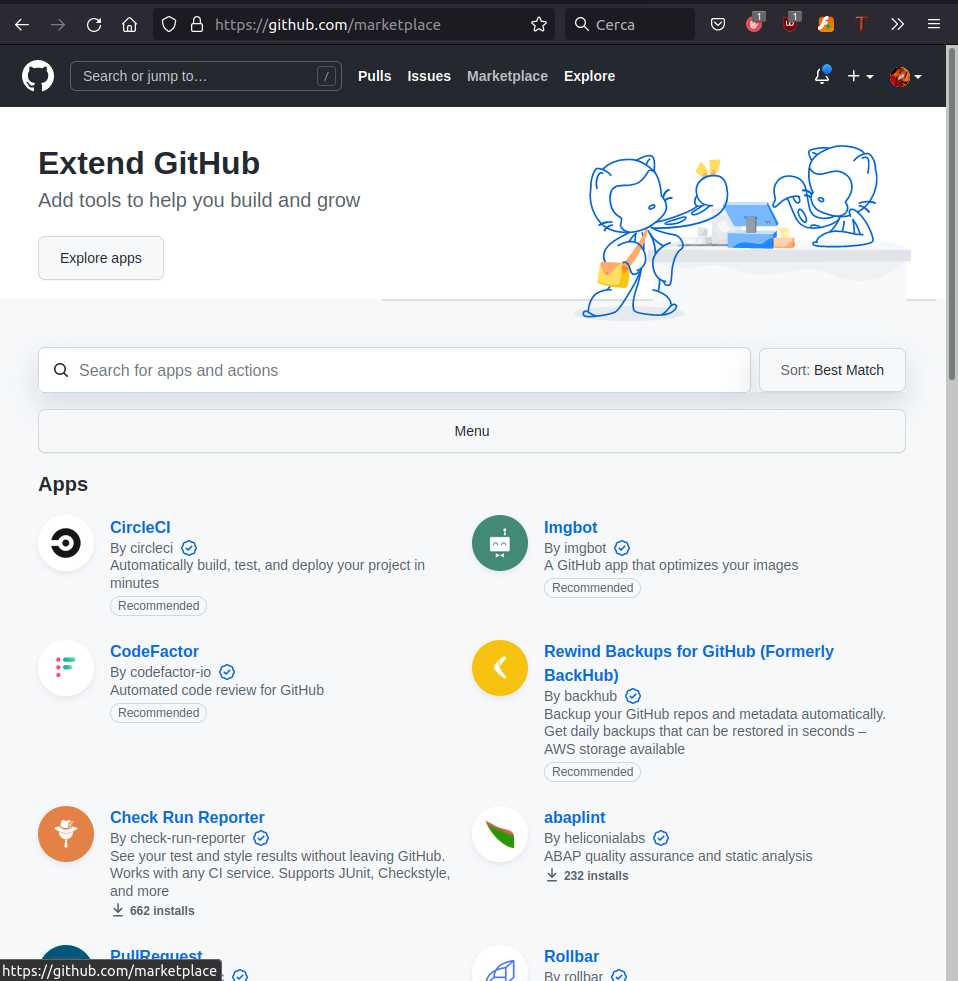Open the Sort: Best Match dropdown
Image resolution: width=958 pixels, height=981 pixels.
coord(832,370)
